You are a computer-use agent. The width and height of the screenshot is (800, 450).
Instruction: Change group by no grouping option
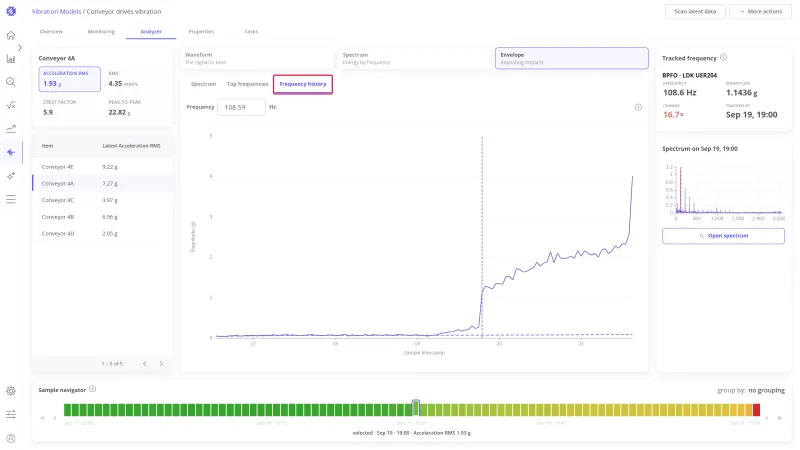click(x=766, y=390)
